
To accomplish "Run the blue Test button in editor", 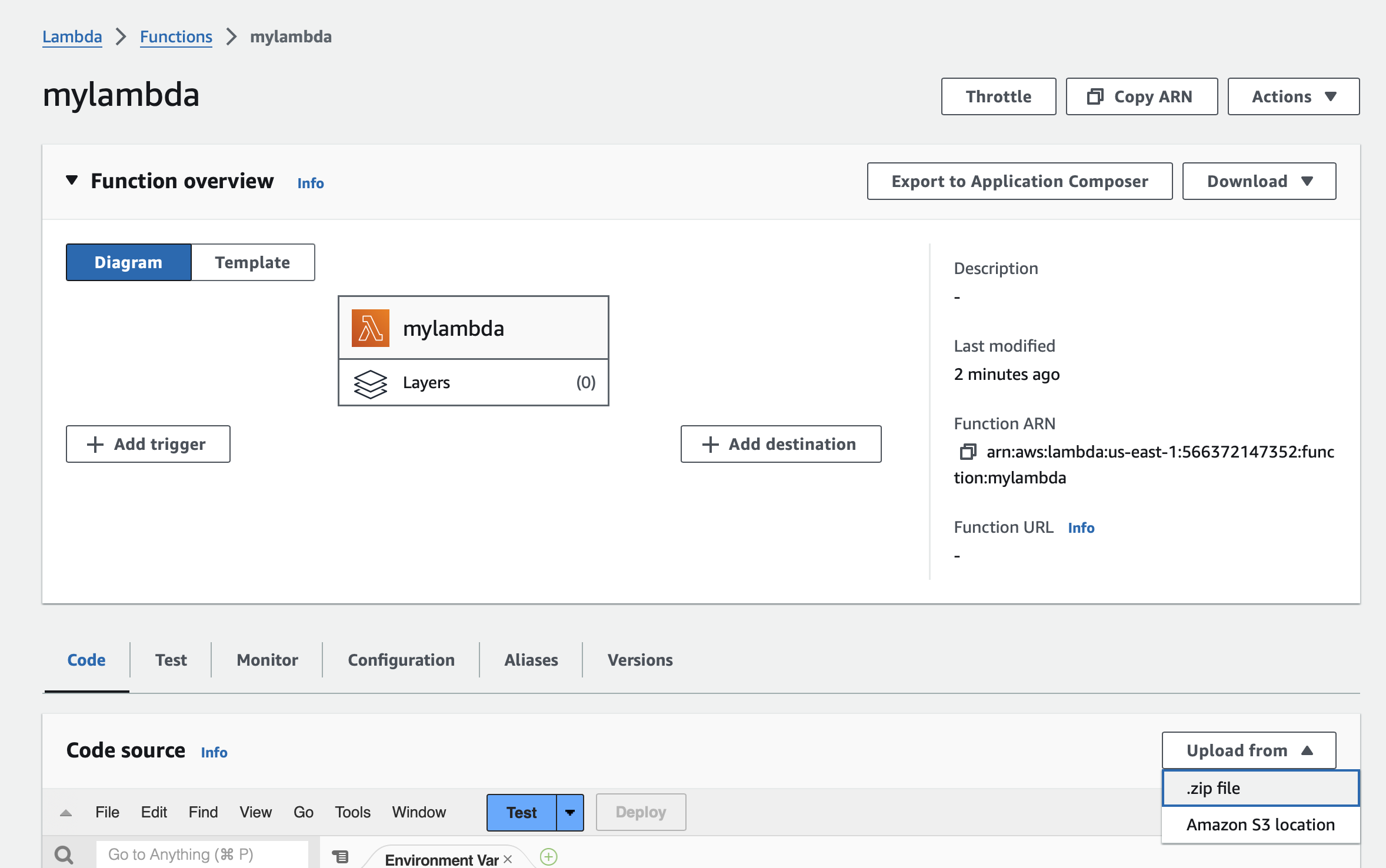I will [522, 812].
